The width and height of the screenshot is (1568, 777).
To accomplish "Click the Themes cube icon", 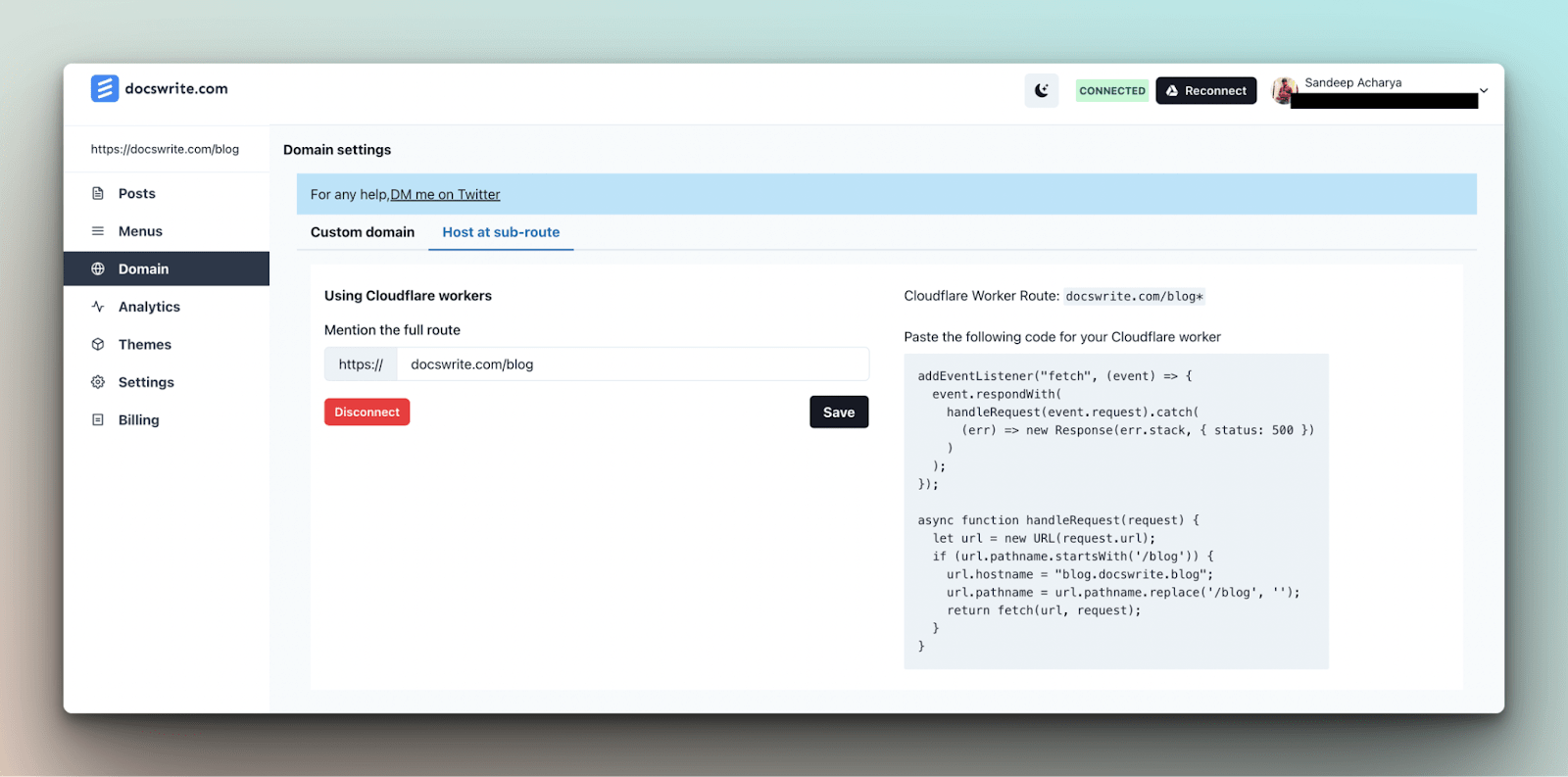I will click(98, 344).
